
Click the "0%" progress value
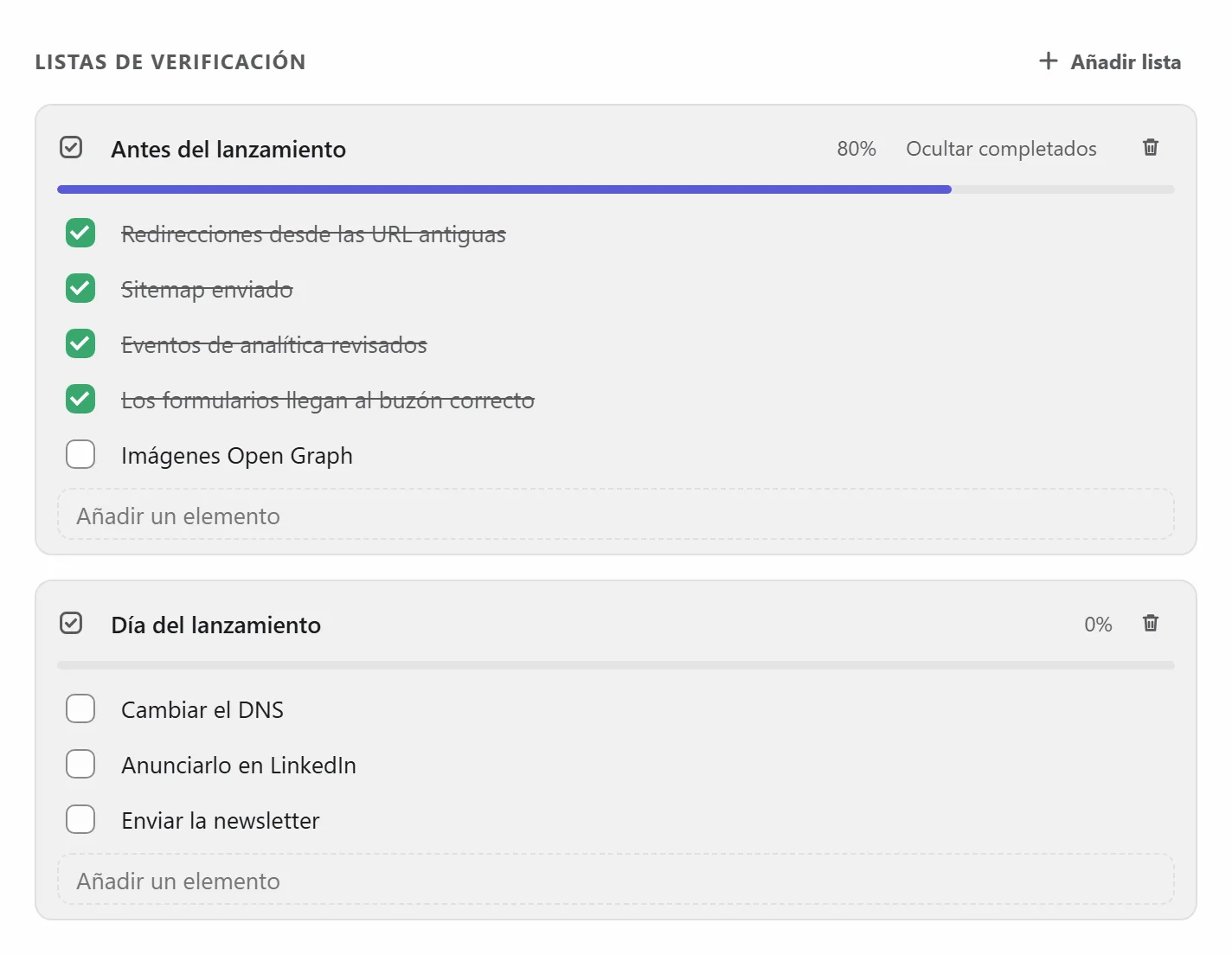pos(1098,625)
